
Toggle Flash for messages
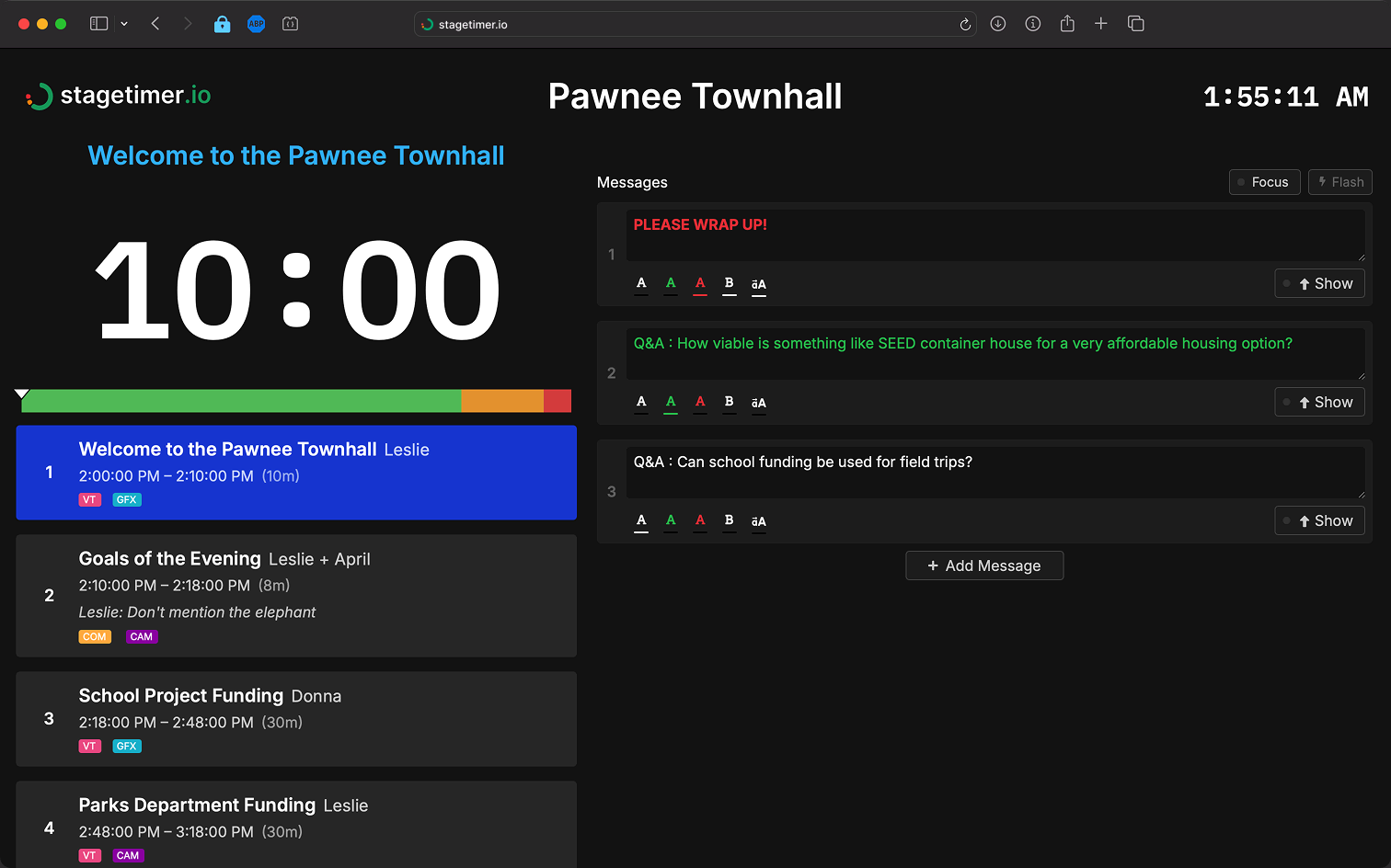tap(1339, 182)
